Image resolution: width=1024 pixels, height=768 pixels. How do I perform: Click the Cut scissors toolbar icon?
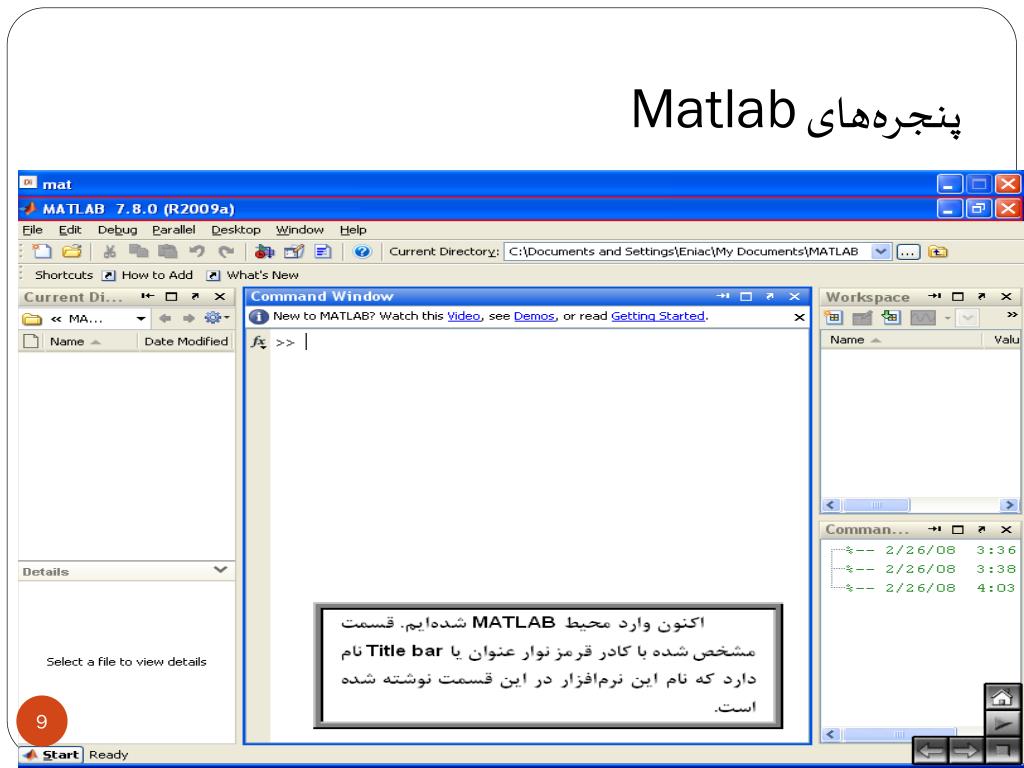click(x=110, y=251)
